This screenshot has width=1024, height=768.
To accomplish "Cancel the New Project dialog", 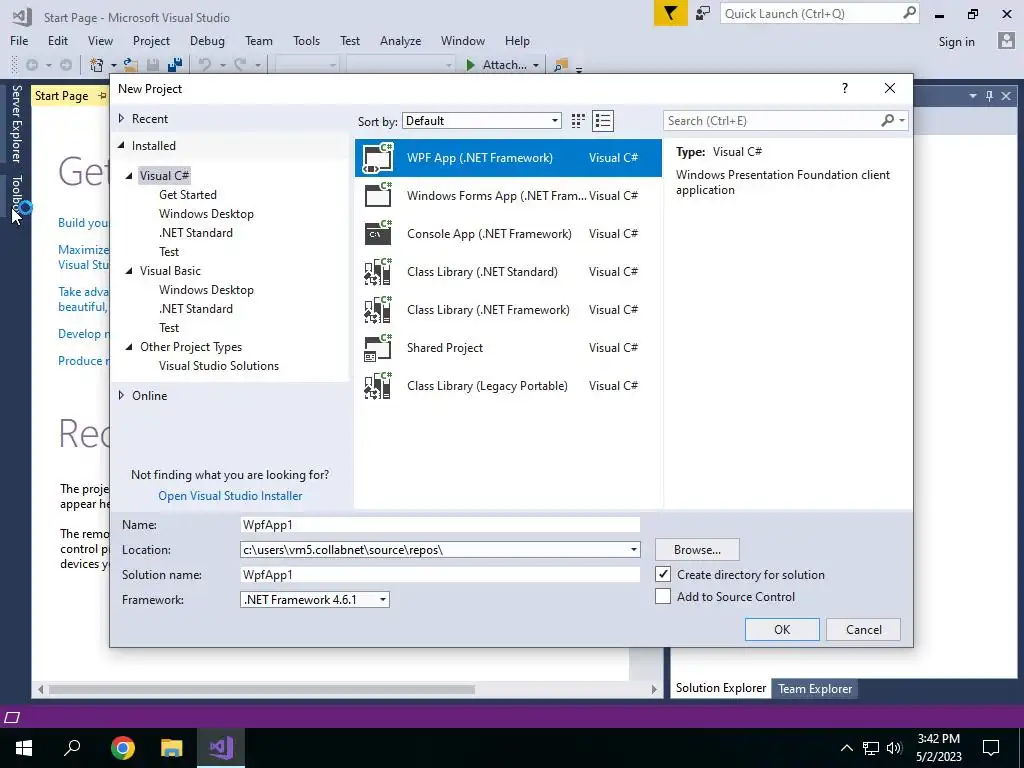I will point(863,630).
